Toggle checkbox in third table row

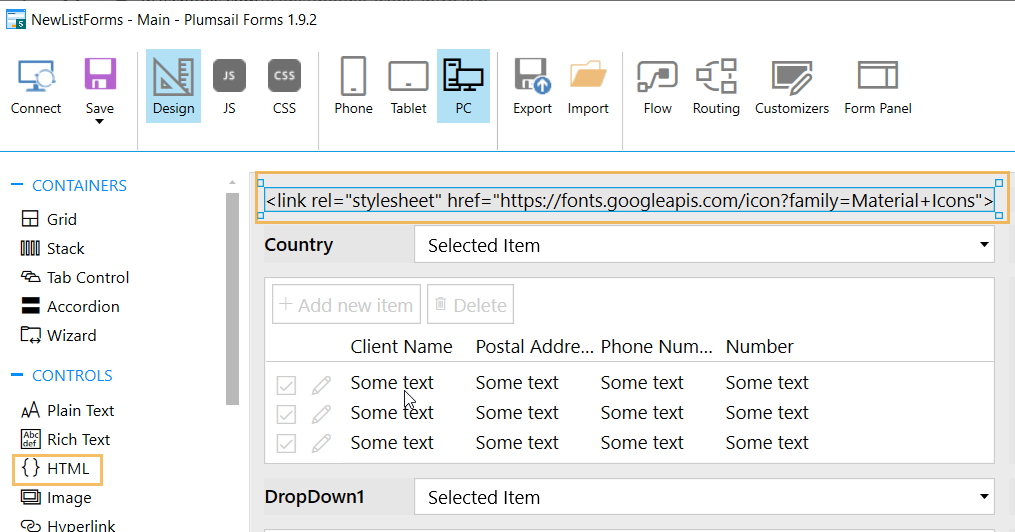click(x=286, y=444)
